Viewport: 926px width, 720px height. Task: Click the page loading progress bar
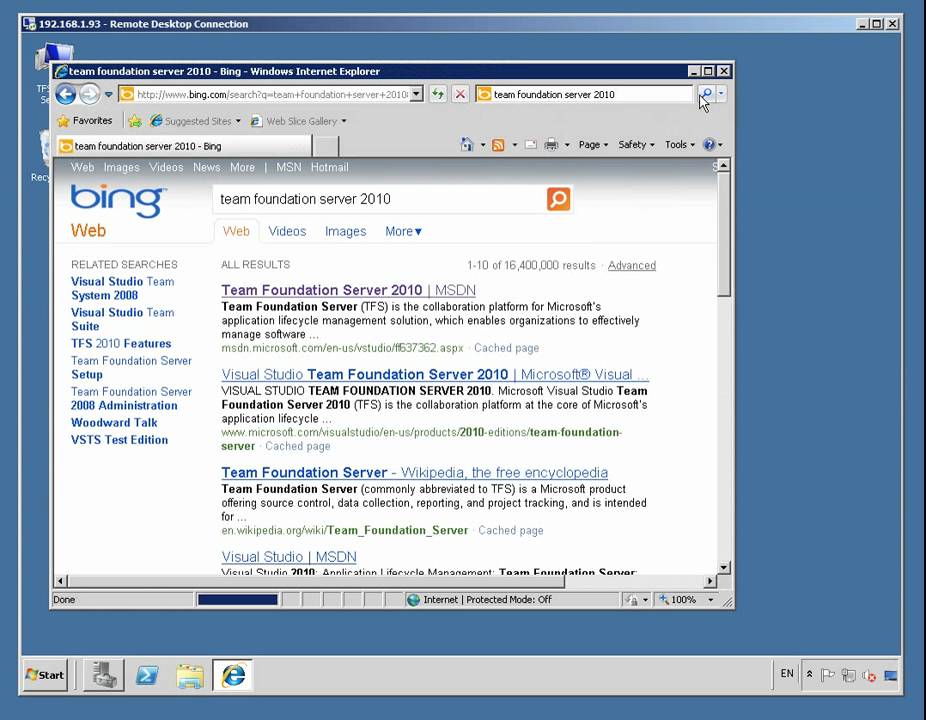[237, 600]
